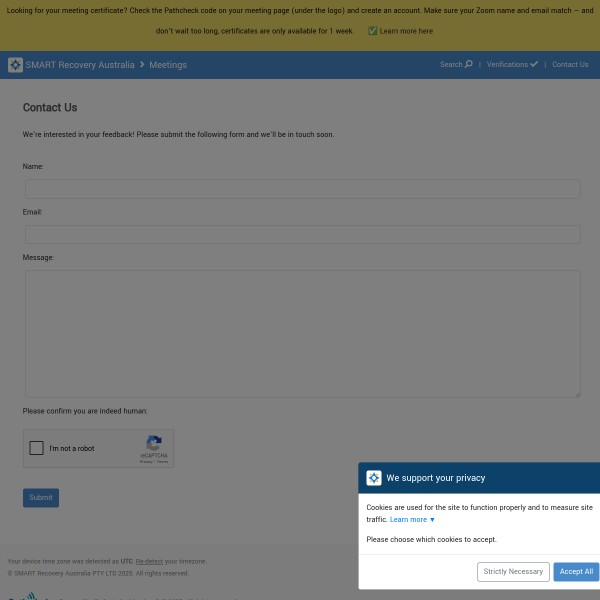The image size is (600, 600).
Task: Accept all cookies
Action: pos(576,572)
